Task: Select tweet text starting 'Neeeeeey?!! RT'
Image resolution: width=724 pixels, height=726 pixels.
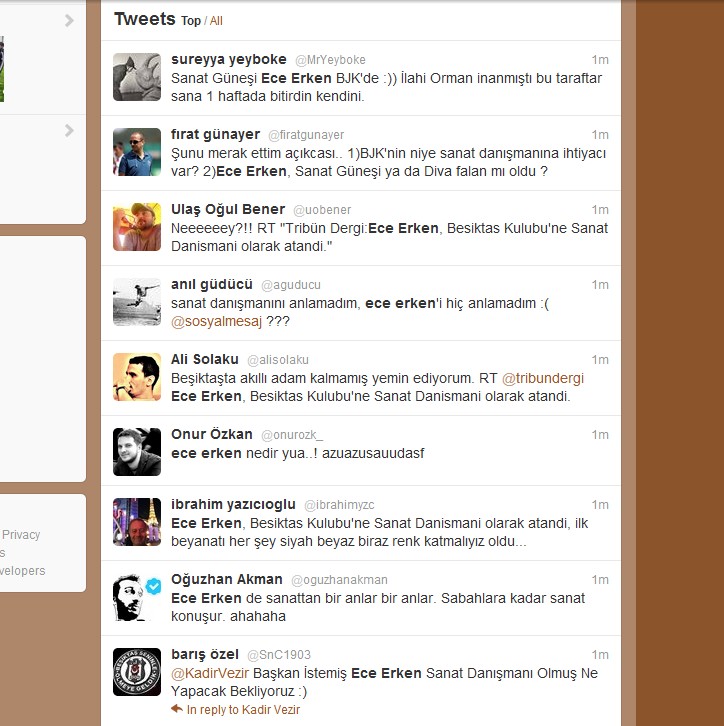Action: (389, 237)
